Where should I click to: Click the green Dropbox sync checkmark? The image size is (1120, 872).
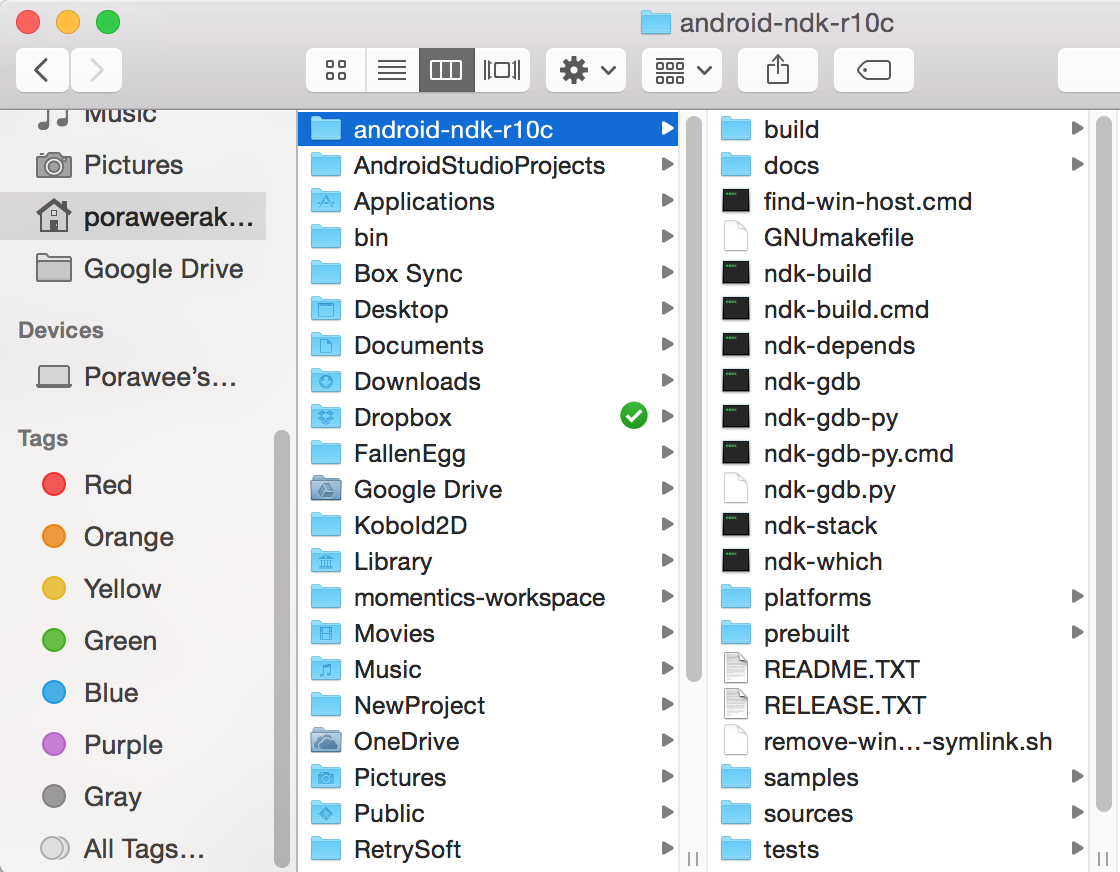point(634,416)
